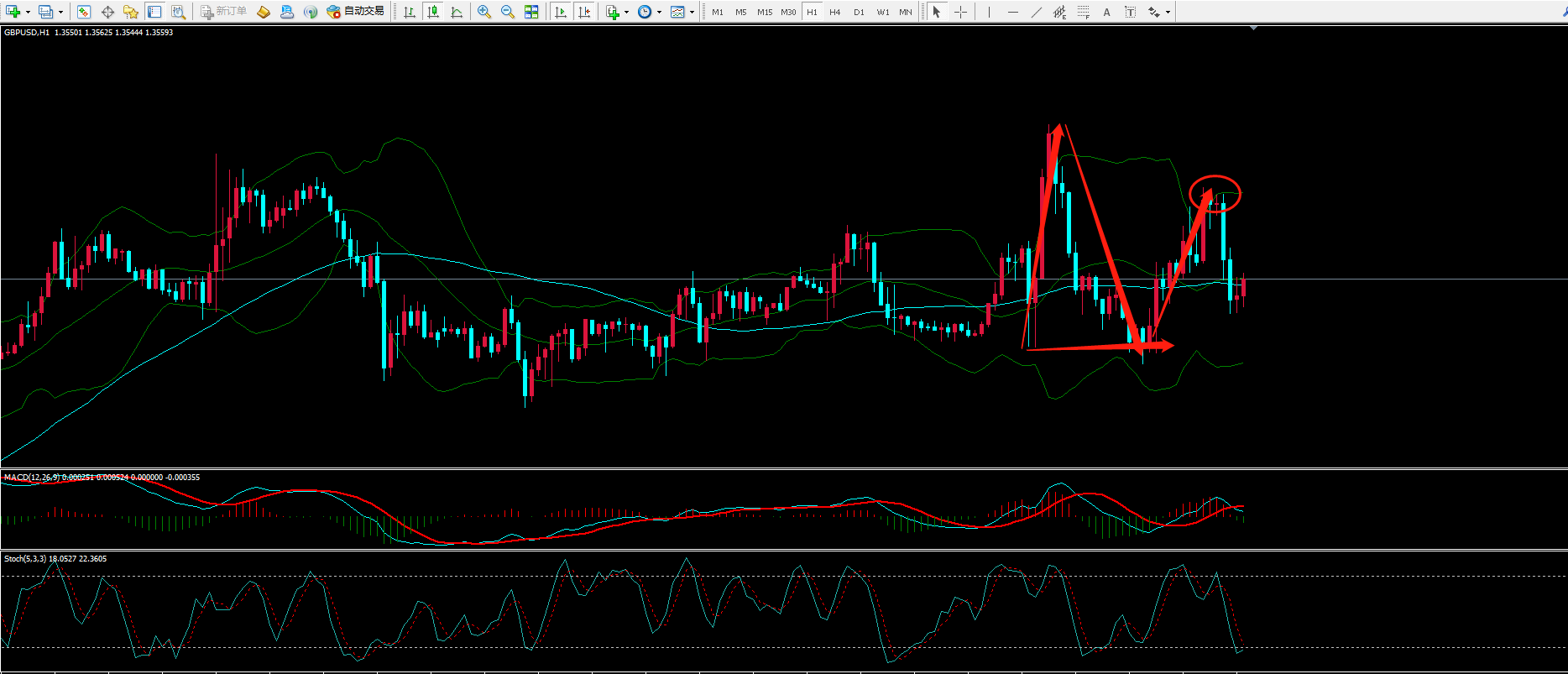1568x674 pixels.
Task: Switch chart to candlestick mode
Action: point(432,12)
